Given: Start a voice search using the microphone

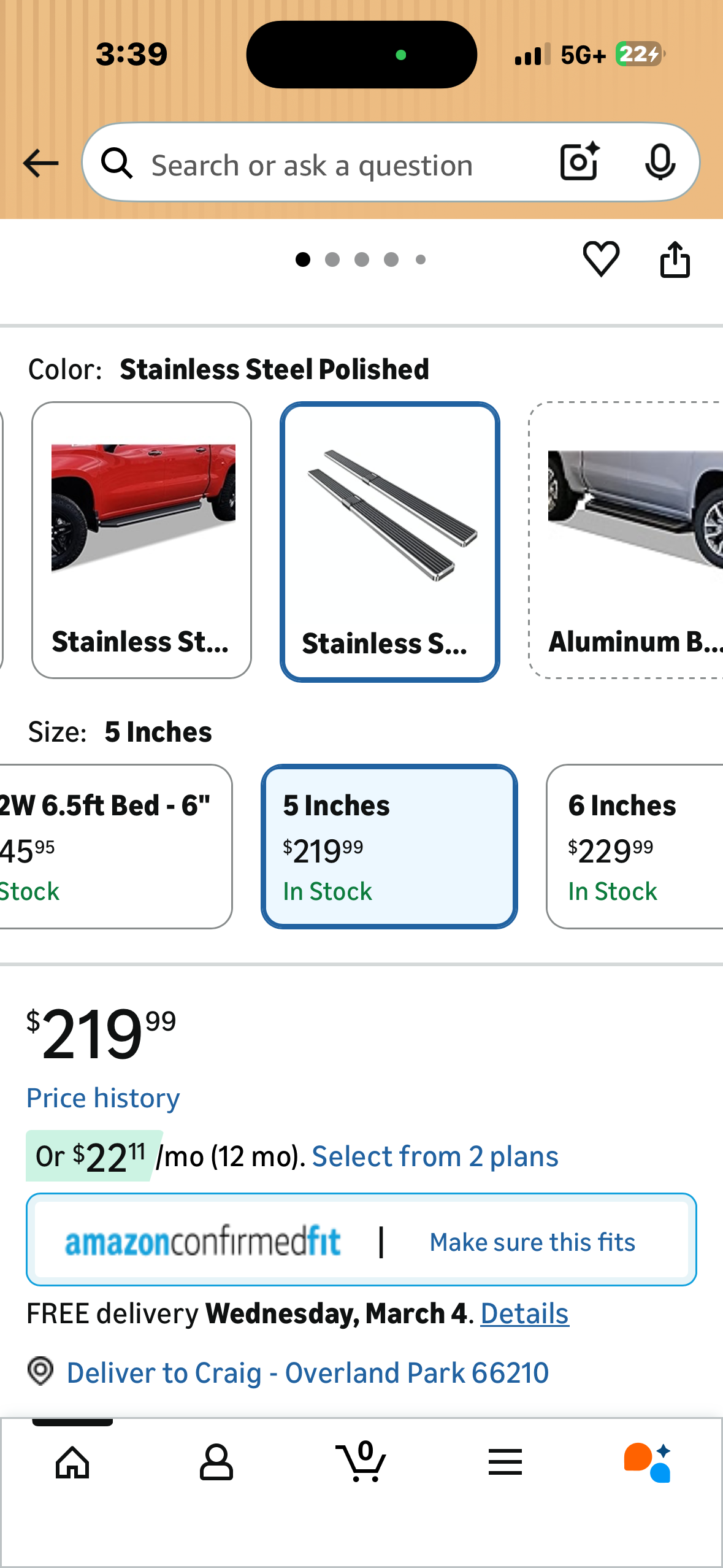Looking at the screenshot, I should pos(660,163).
